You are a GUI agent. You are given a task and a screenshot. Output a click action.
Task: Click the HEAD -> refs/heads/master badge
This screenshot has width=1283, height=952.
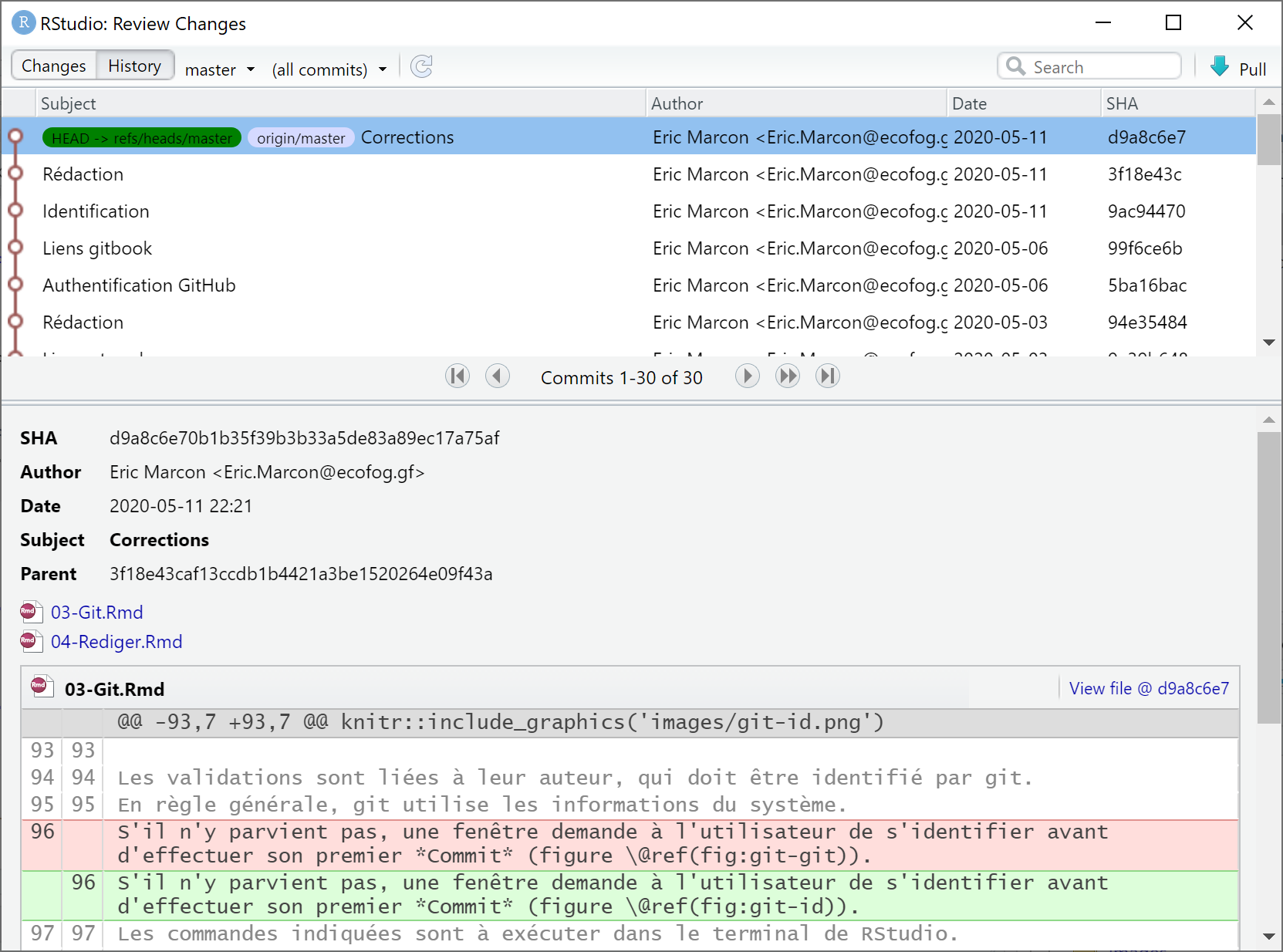coord(142,137)
